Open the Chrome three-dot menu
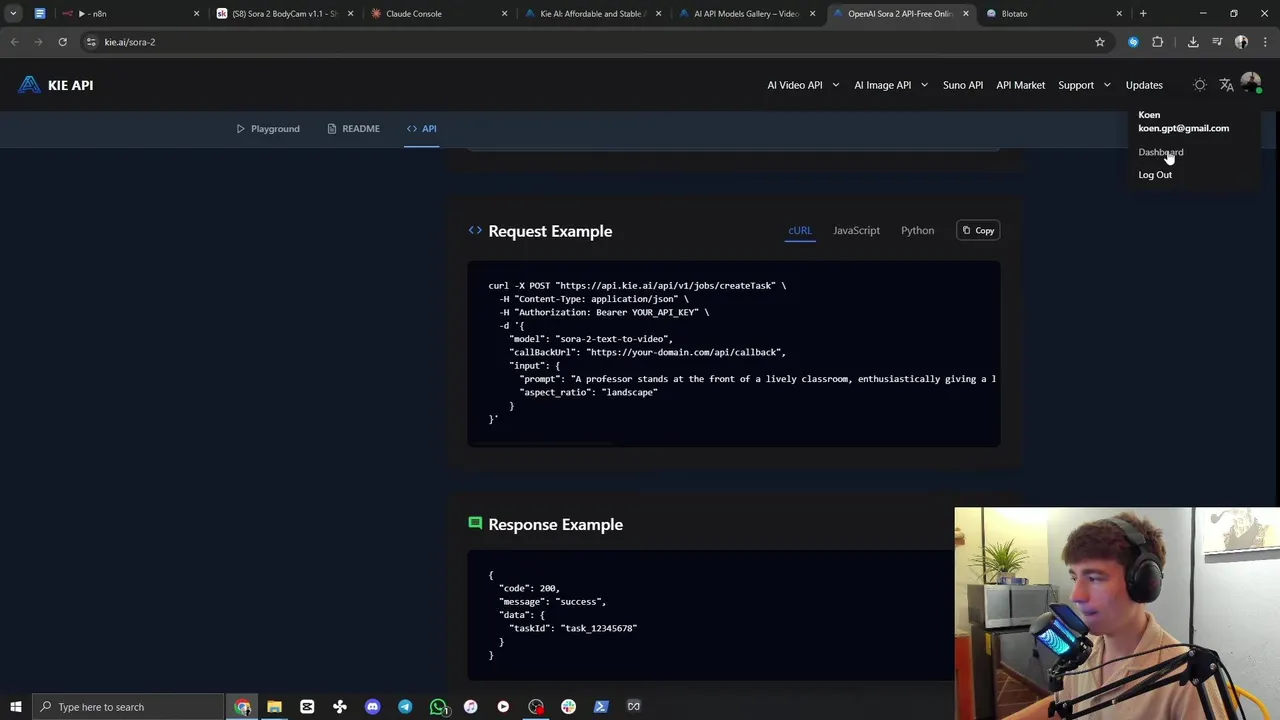 click(x=1265, y=42)
